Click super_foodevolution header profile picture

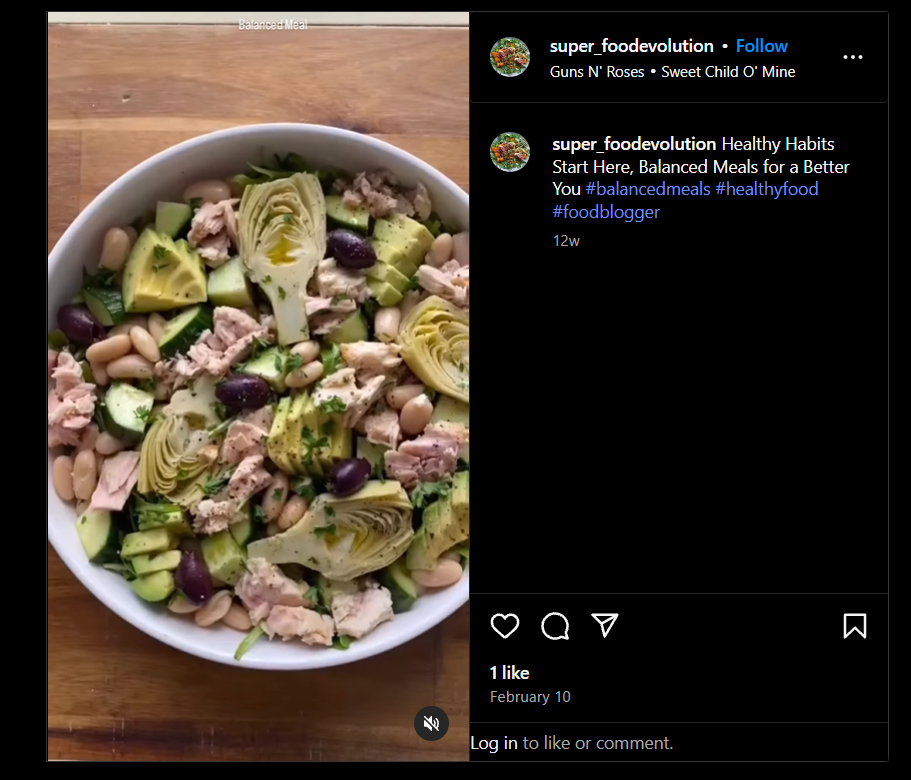click(509, 57)
